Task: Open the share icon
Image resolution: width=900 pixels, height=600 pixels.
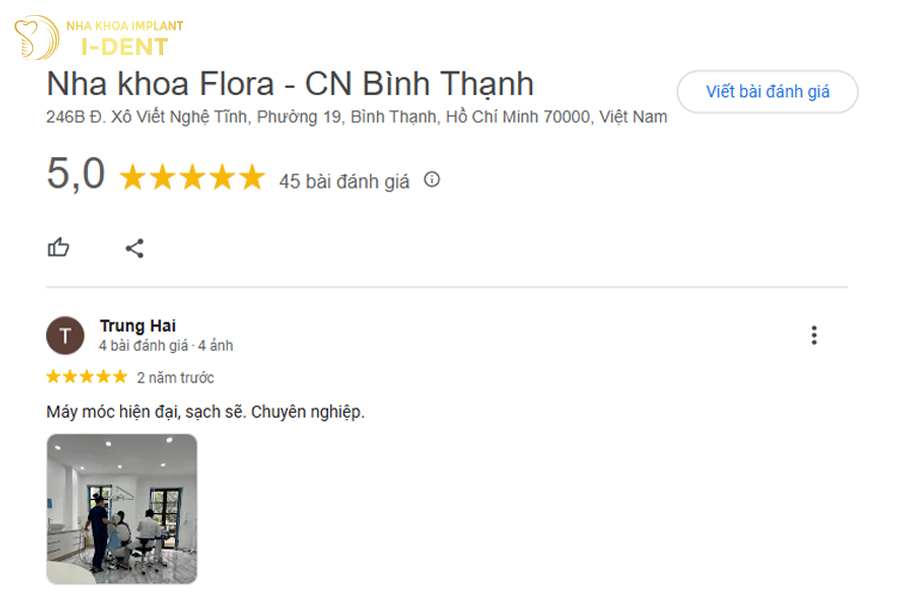Action: point(134,247)
